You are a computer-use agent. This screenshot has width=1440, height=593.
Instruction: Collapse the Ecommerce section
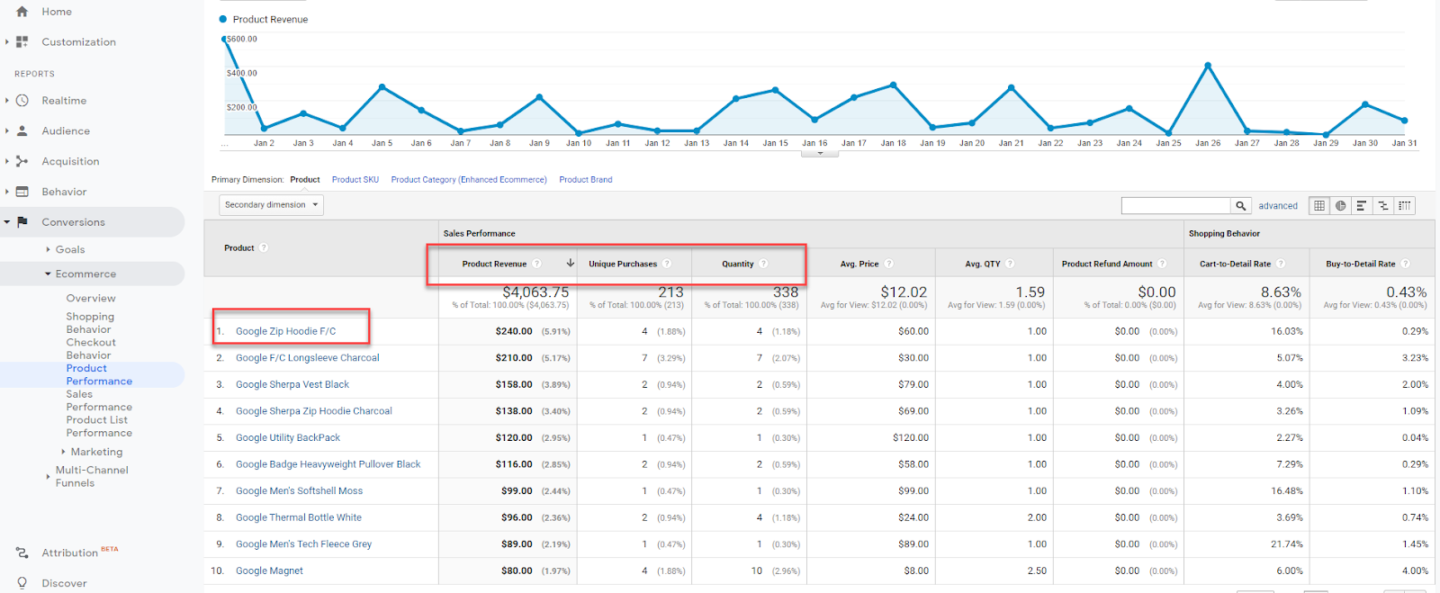[x=48, y=274]
